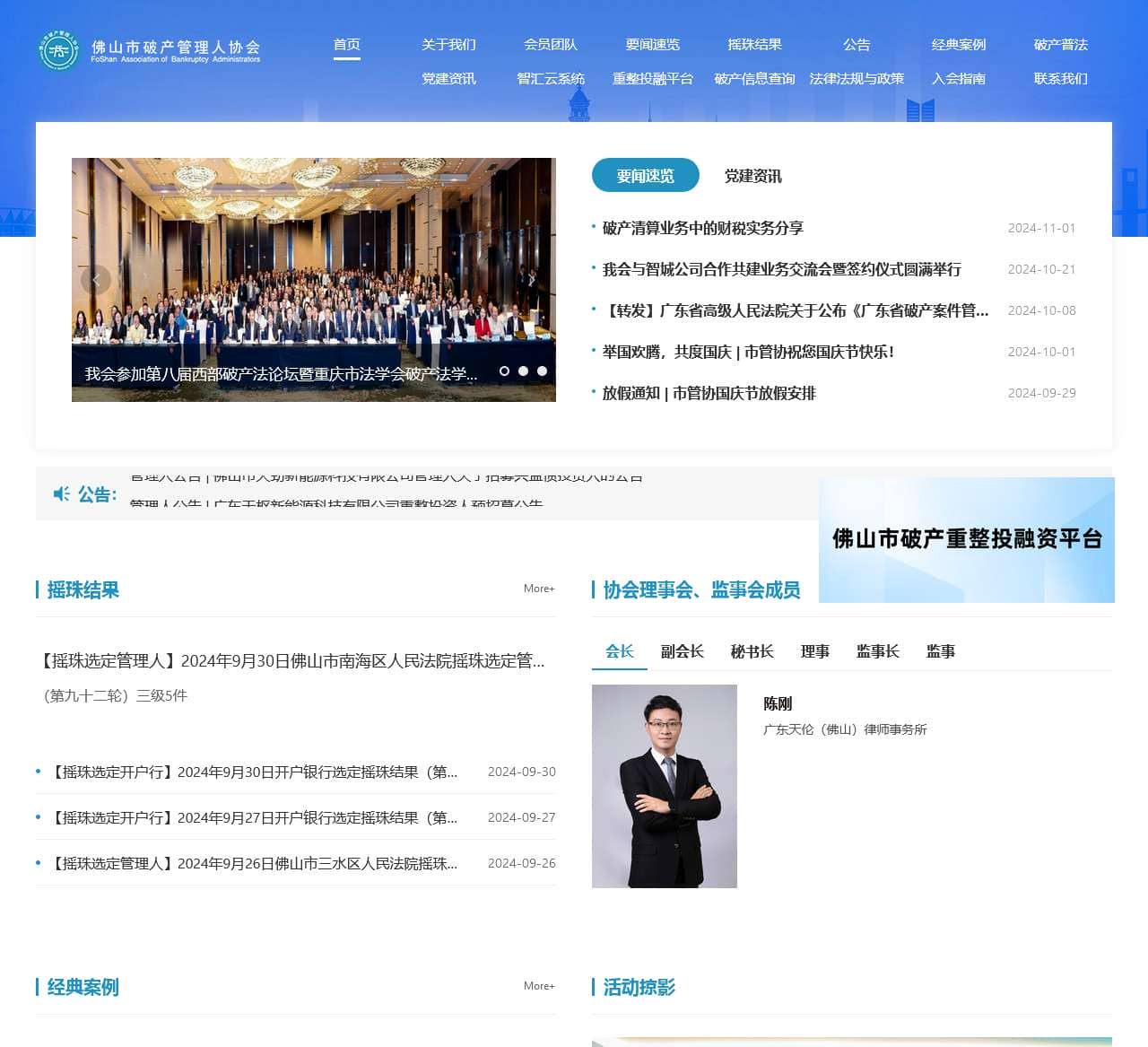
Task: Click the 佛山市破产重整投融资平台 banner
Action: (x=966, y=541)
